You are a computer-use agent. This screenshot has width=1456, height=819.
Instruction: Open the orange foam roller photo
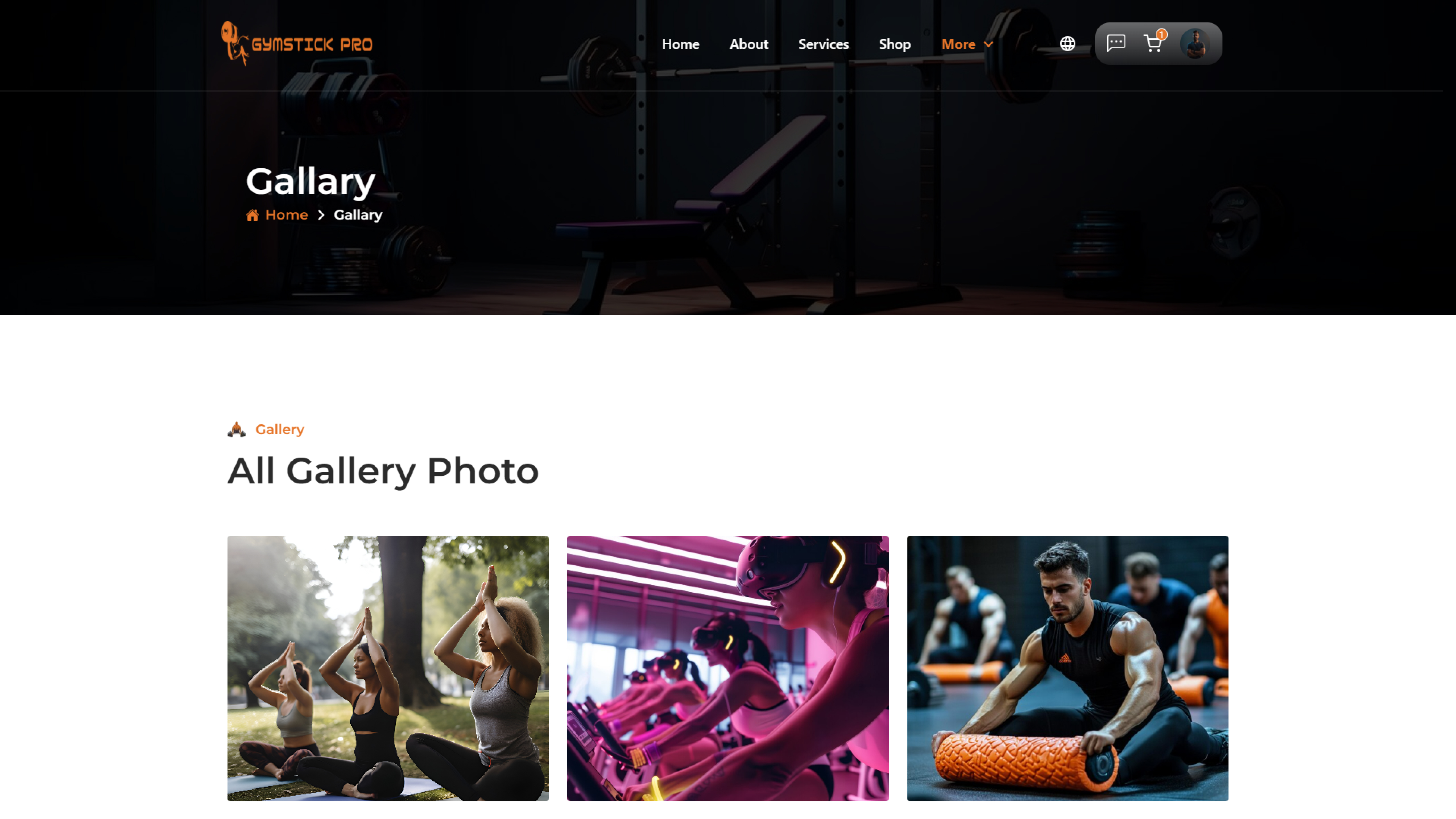(1067, 668)
